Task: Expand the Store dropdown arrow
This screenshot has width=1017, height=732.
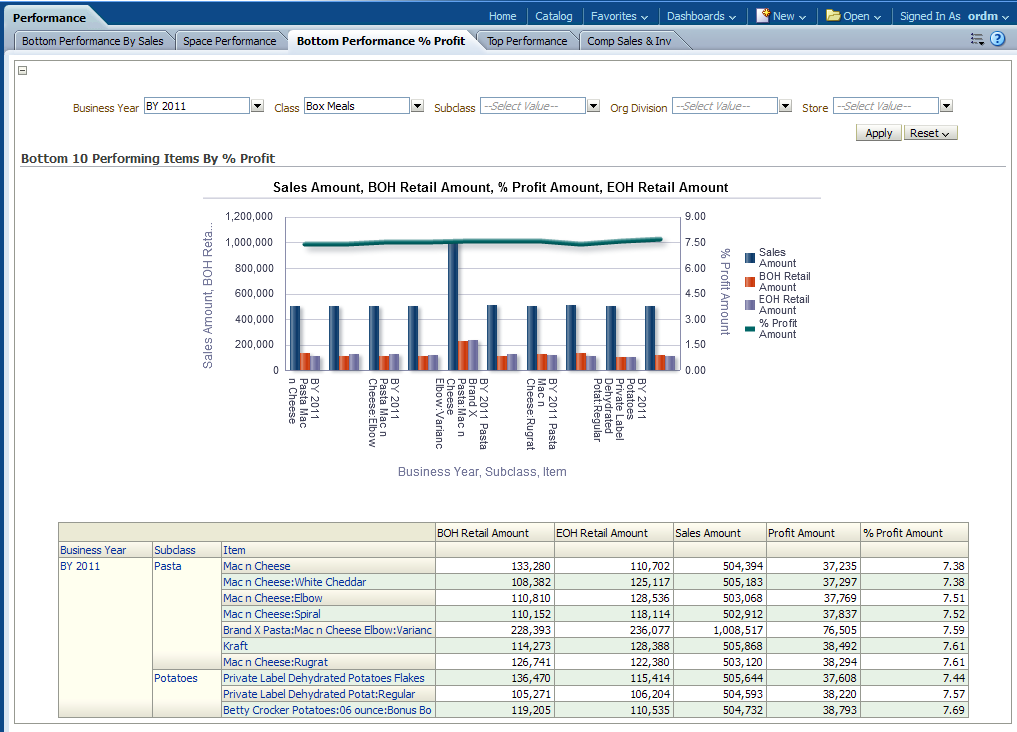Action: coord(946,106)
